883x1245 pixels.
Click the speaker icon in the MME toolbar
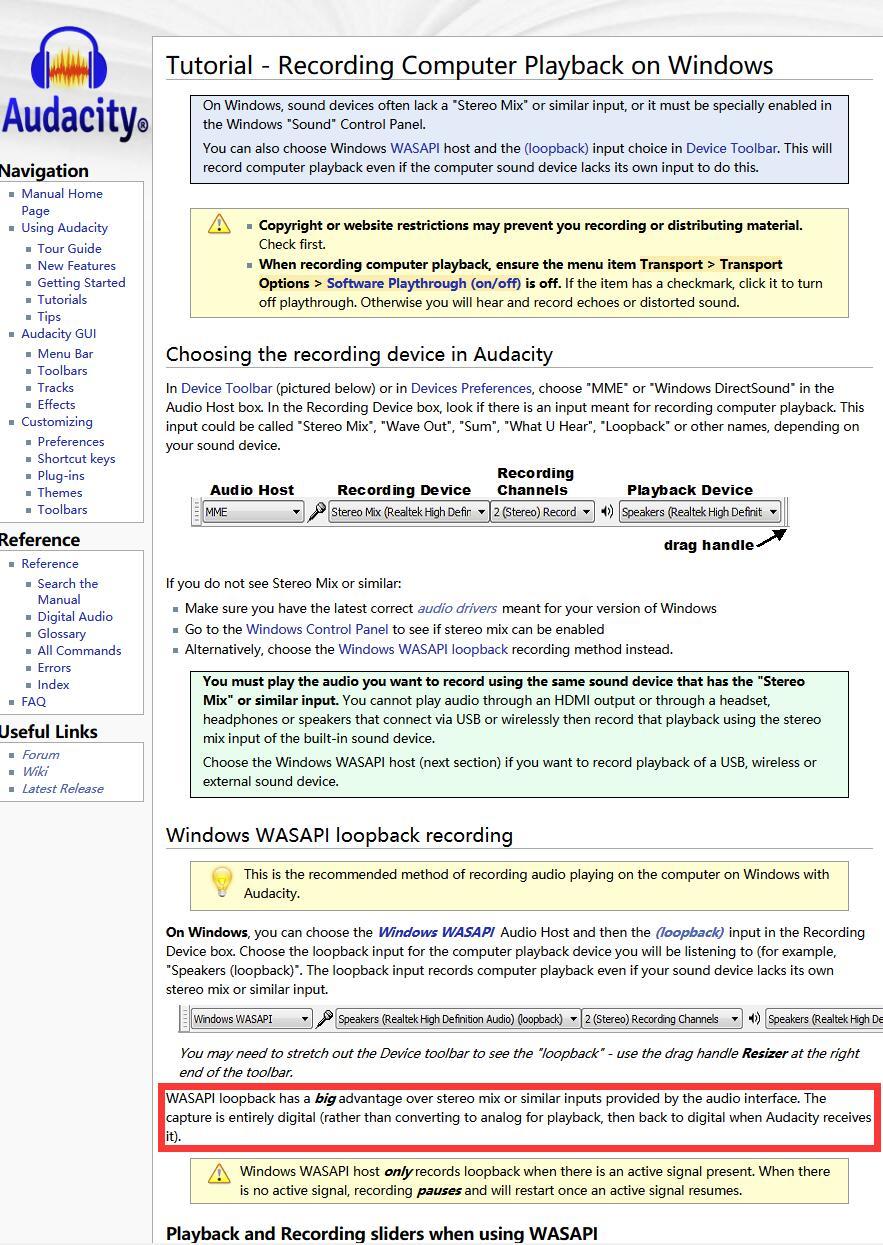[x=607, y=512]
